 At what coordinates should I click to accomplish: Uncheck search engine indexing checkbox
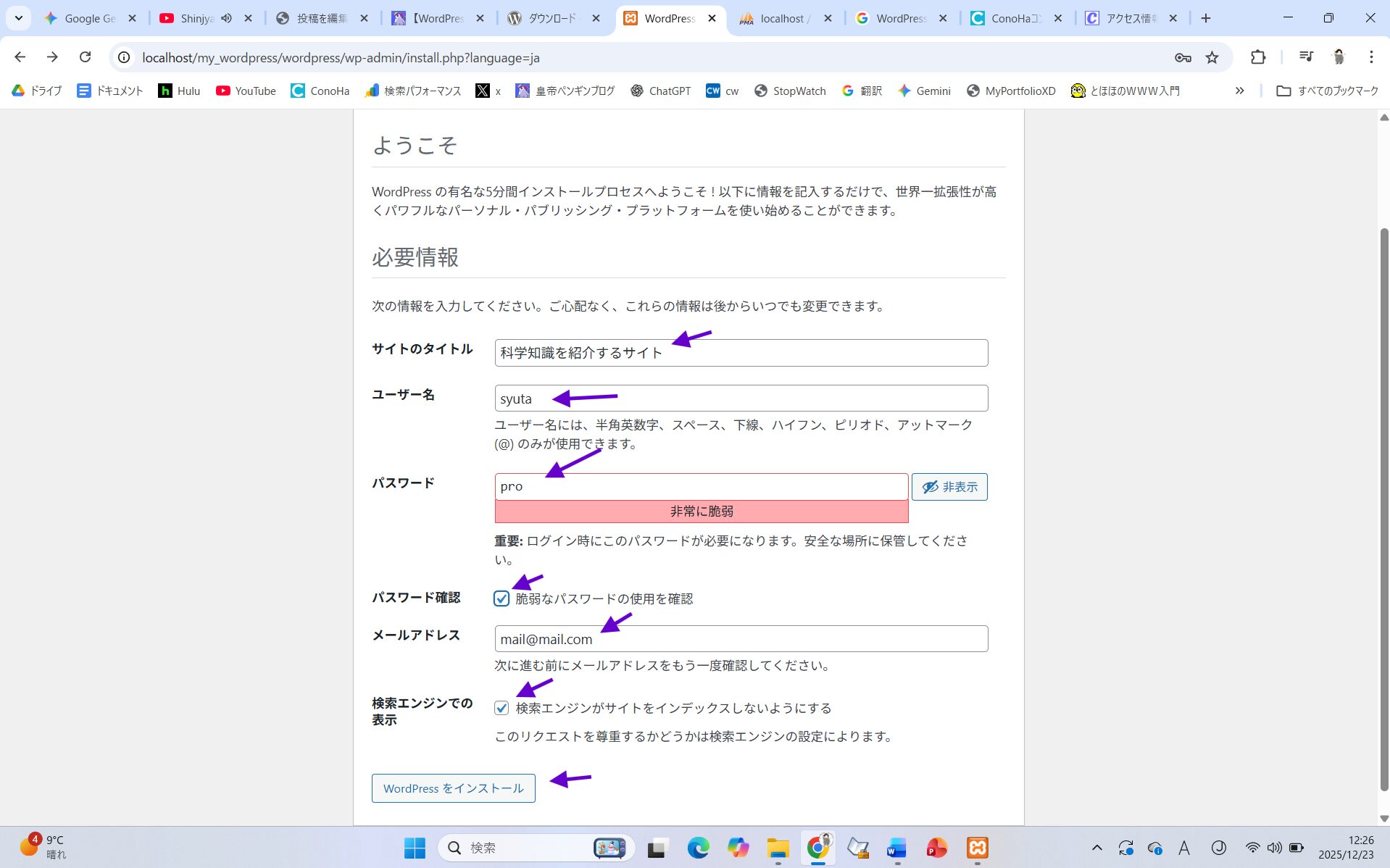[502, 708]
